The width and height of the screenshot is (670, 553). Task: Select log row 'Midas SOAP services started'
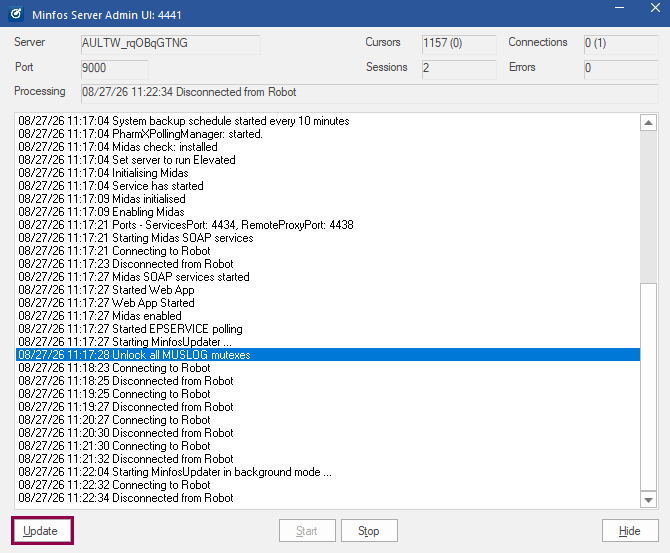[328, 277]
